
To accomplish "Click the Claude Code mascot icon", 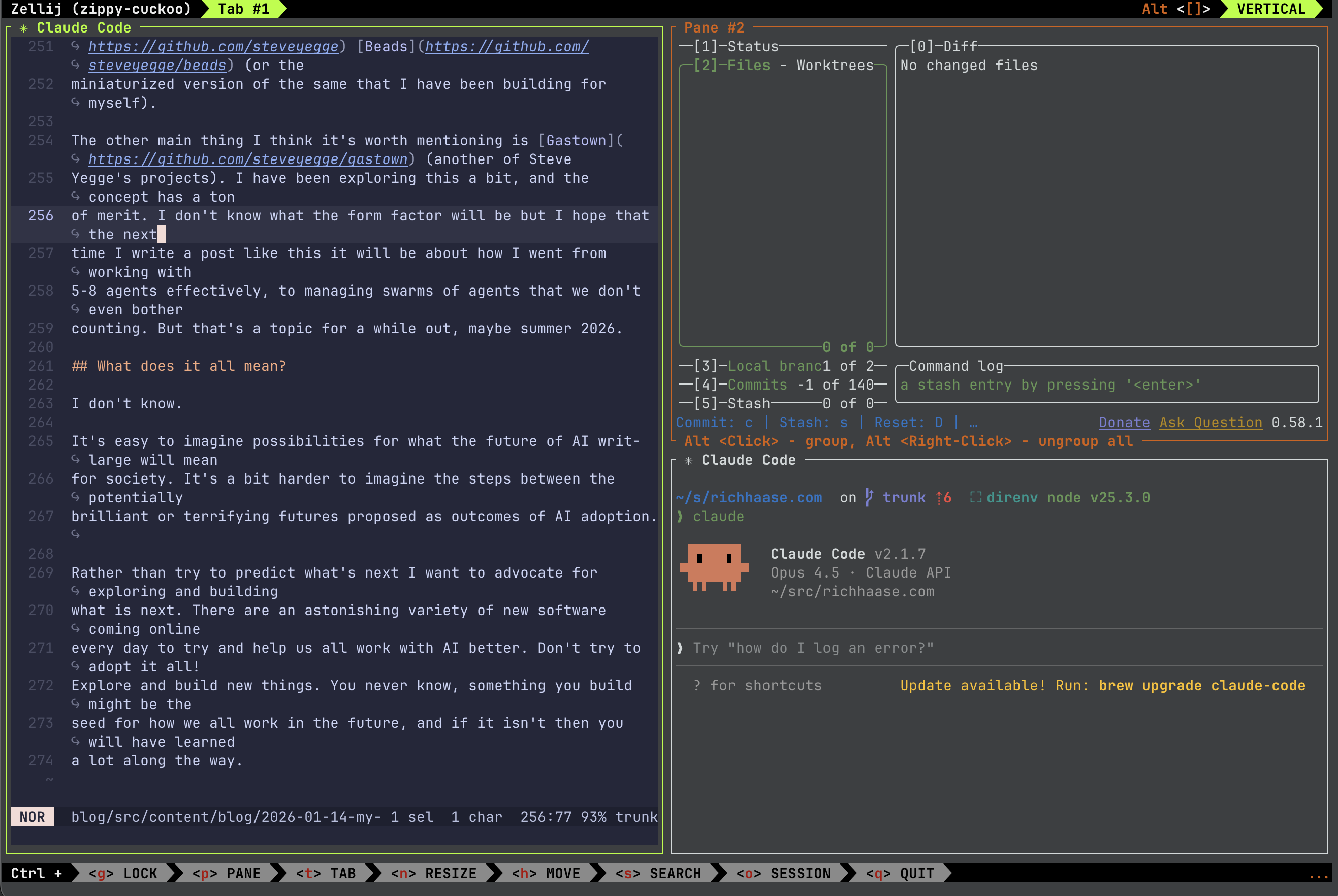I will pyautogui.click(x=713, y=568).
